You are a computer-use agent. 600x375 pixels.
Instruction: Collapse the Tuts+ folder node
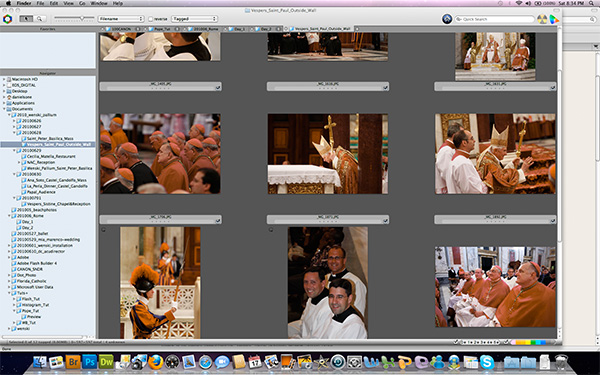click(x=9, y=293)
